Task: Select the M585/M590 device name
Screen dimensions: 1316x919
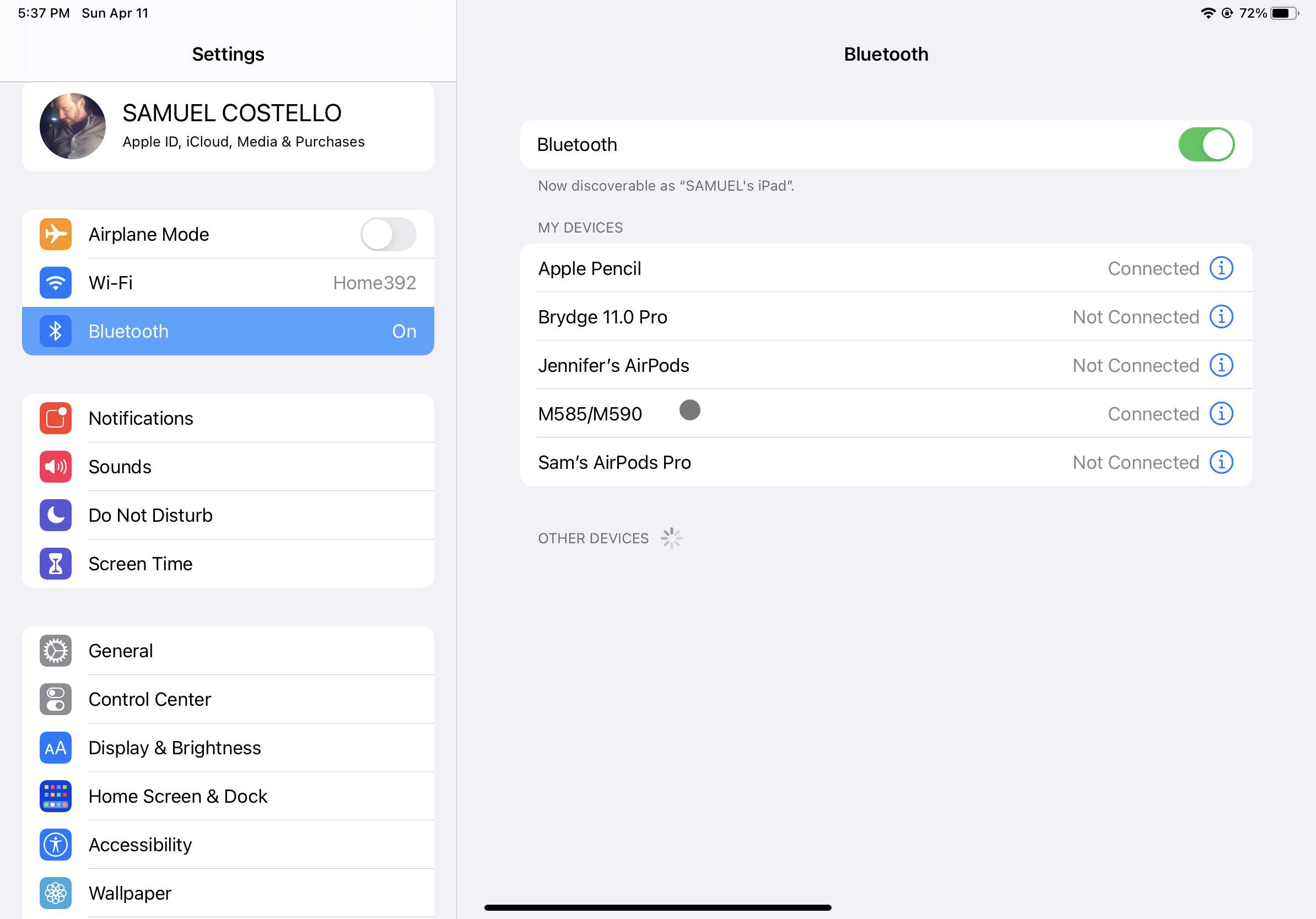Action: (590, 414)
